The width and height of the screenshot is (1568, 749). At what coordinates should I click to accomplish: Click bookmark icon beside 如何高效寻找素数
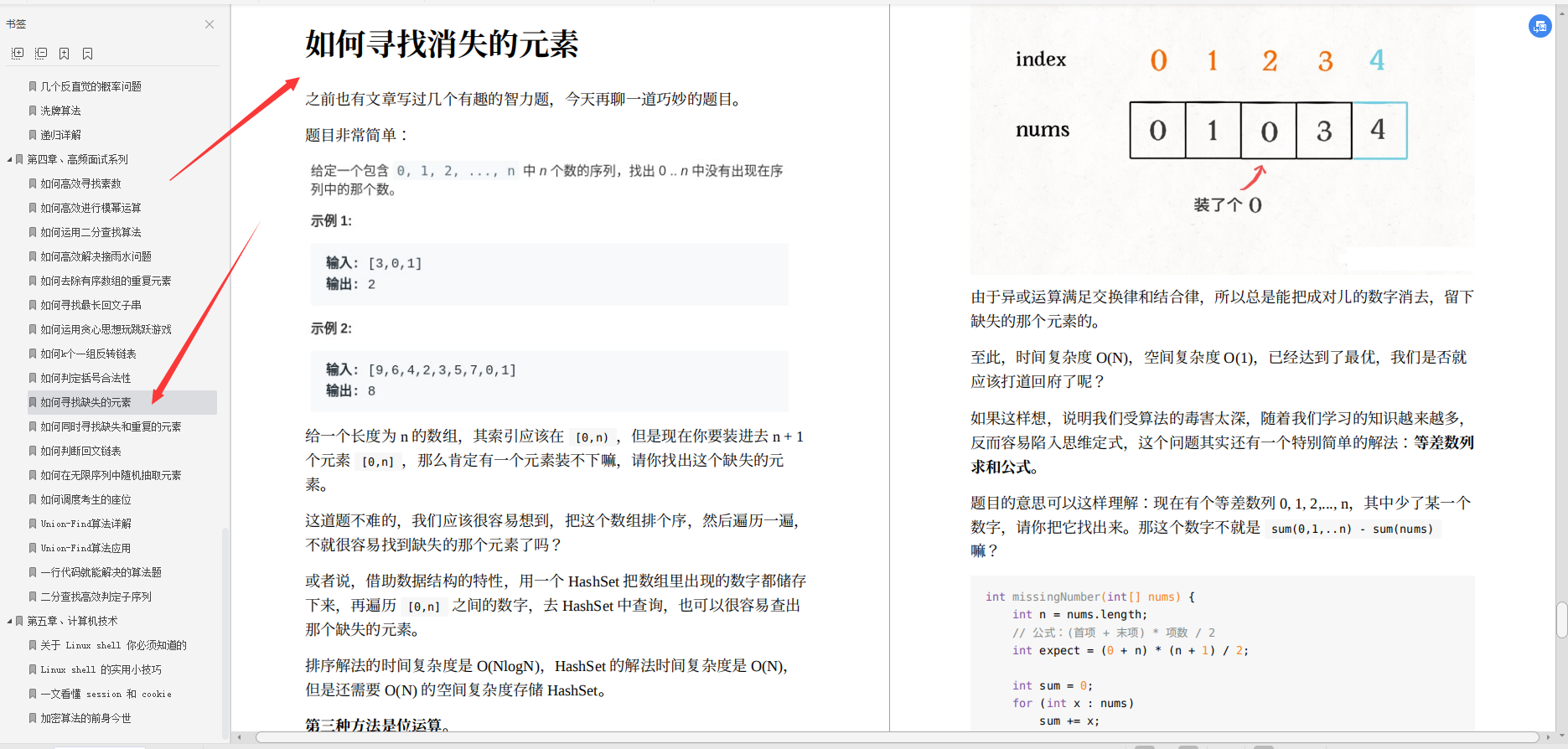(33, 183)
